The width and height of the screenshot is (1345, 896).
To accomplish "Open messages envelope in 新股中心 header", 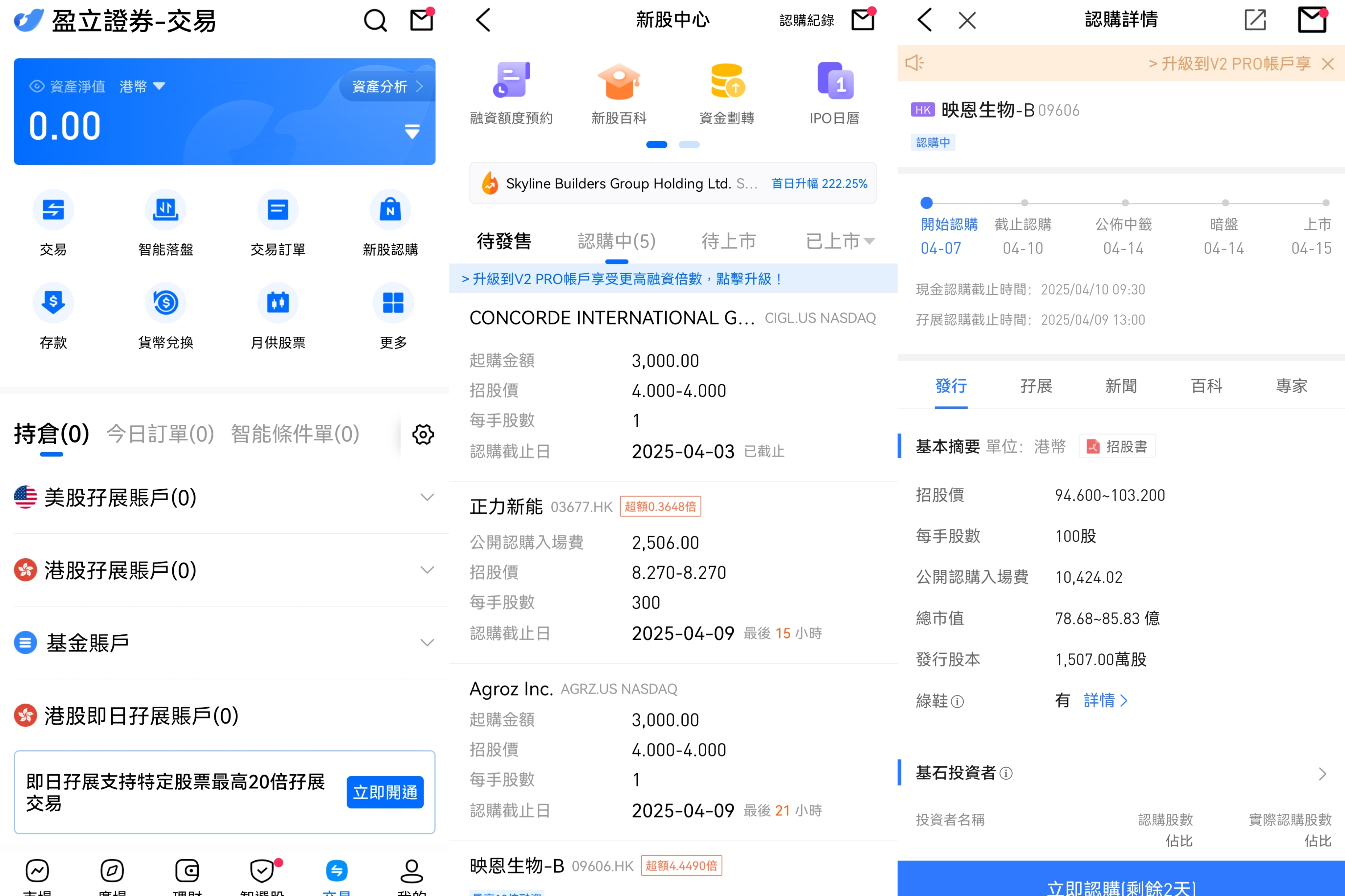I will 863,19.
